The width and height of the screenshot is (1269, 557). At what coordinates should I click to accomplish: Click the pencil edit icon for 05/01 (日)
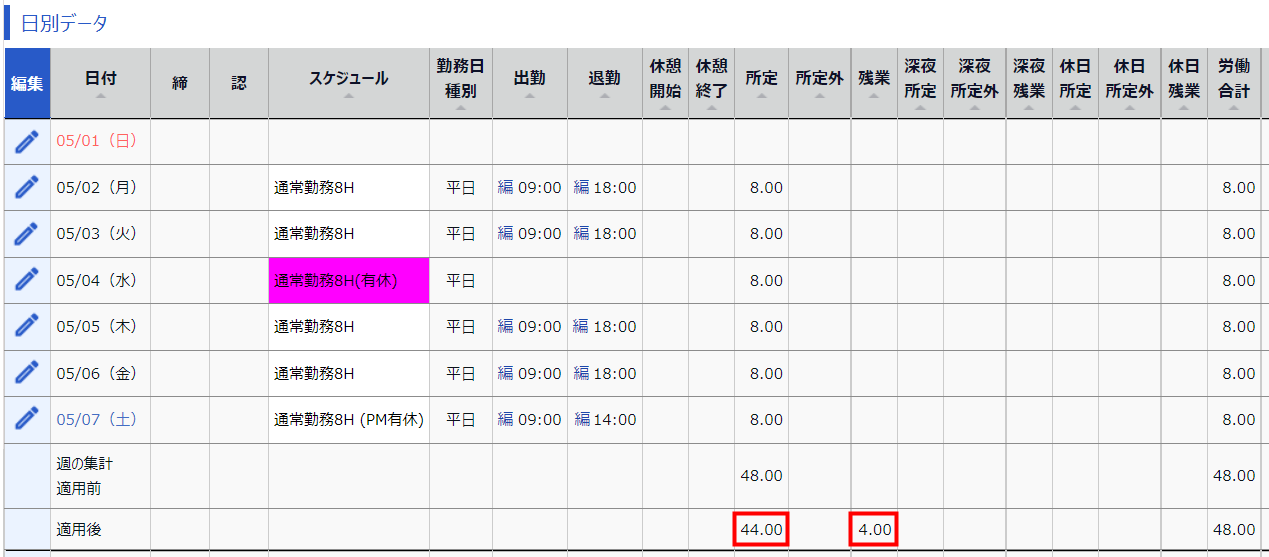click(26, 142)
